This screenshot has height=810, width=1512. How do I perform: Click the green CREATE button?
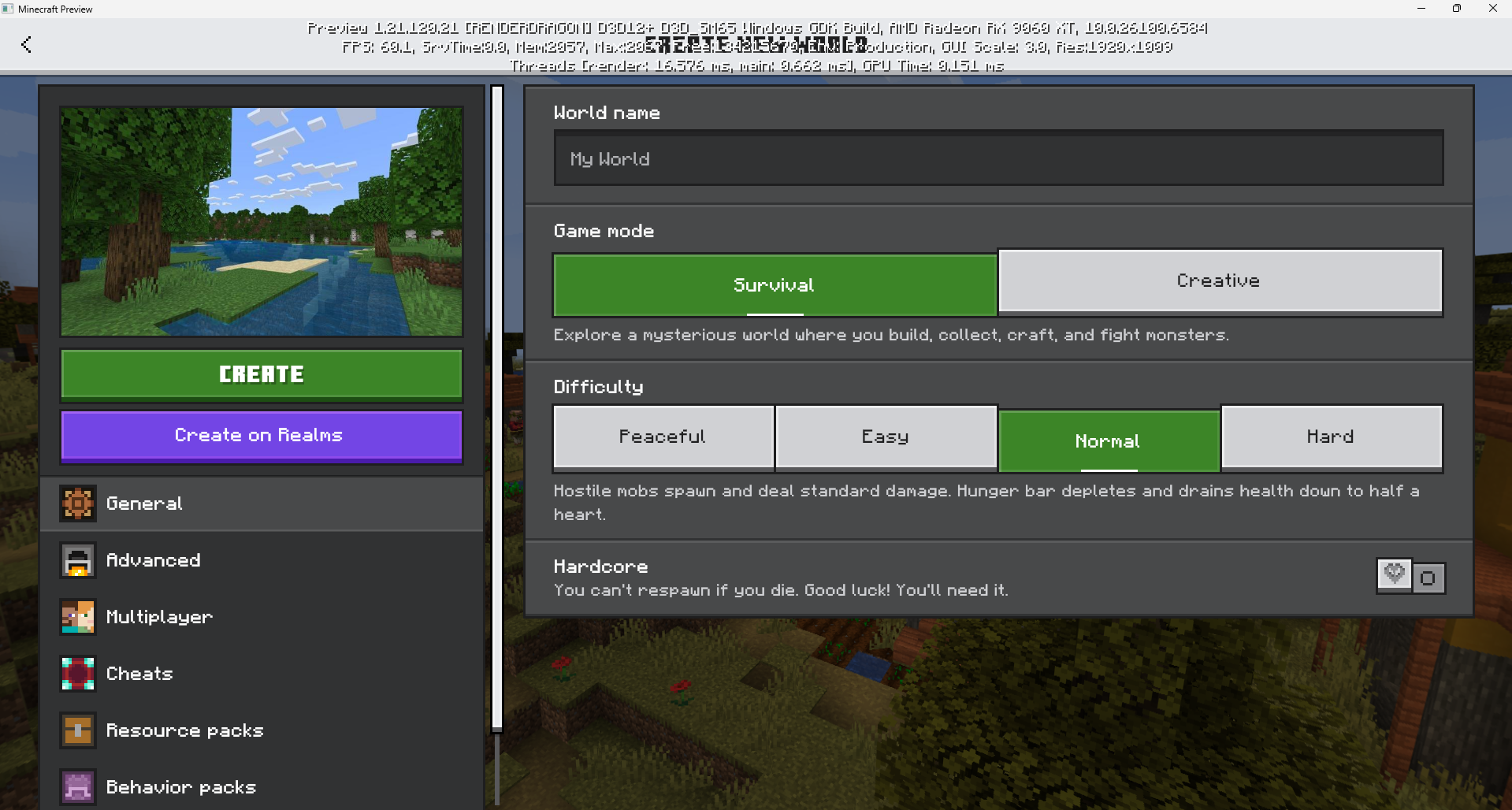point(262,374)
